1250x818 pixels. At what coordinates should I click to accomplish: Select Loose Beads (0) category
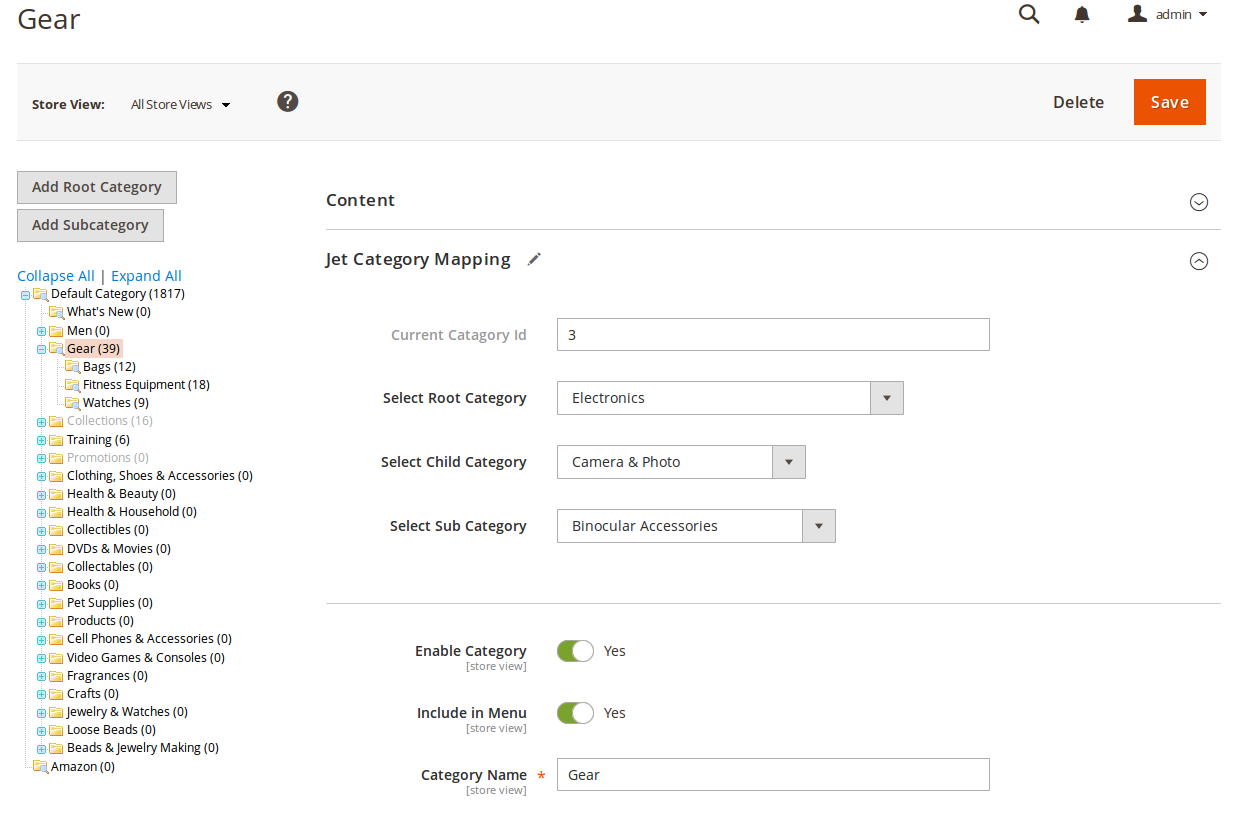[x=111, y=730]
